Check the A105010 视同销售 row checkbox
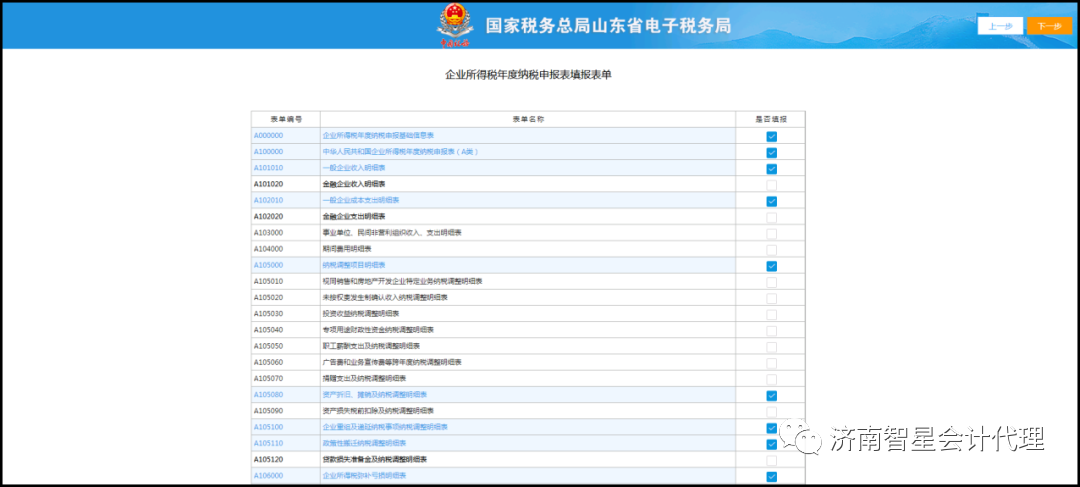Screen dimensions: 1080x487 click(x=771, y=282)
